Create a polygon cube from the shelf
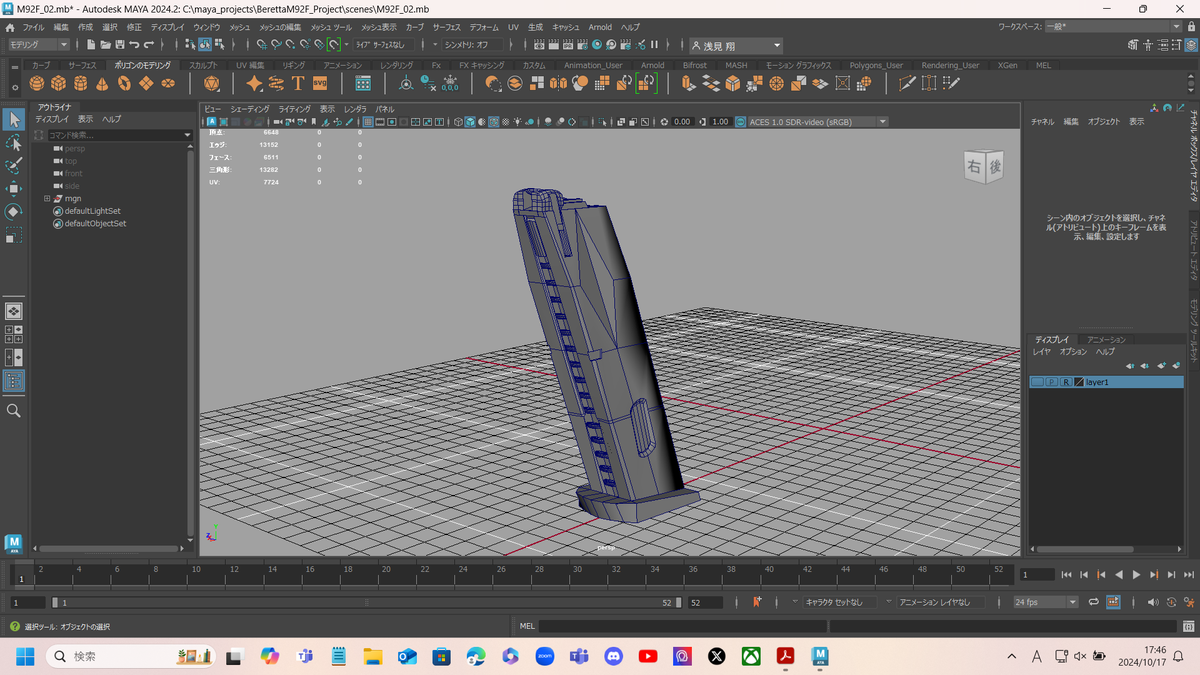 click(59, 84)
